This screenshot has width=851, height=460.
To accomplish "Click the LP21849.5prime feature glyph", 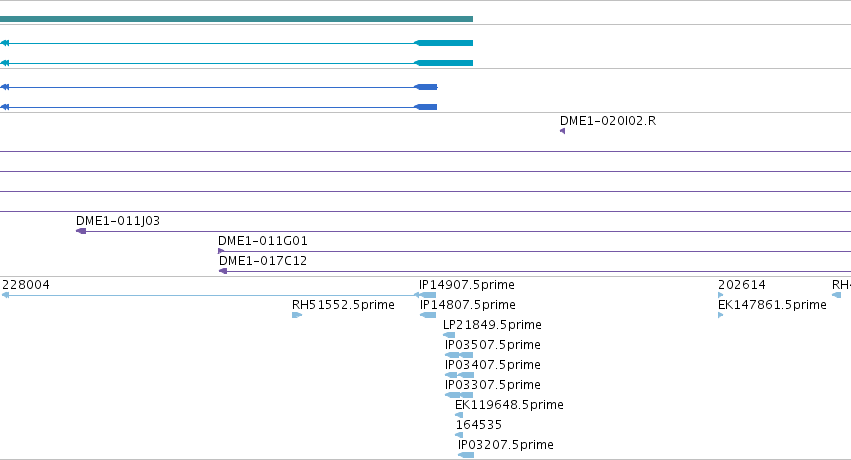I will point(449,335).
